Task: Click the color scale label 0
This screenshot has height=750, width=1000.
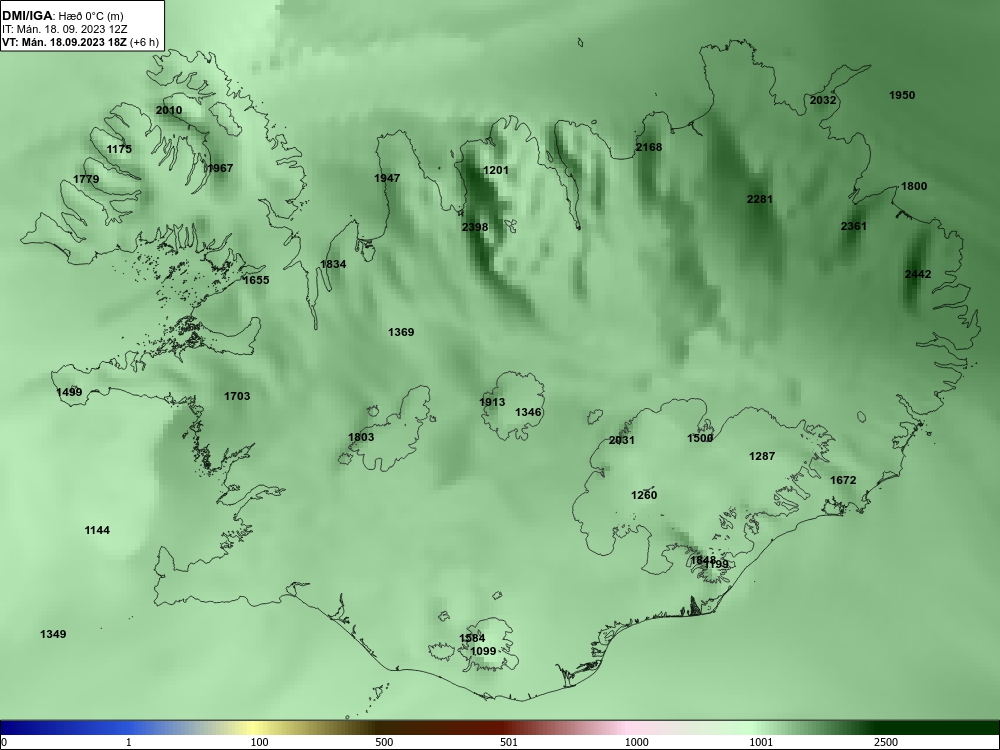Action: [4, 742]
